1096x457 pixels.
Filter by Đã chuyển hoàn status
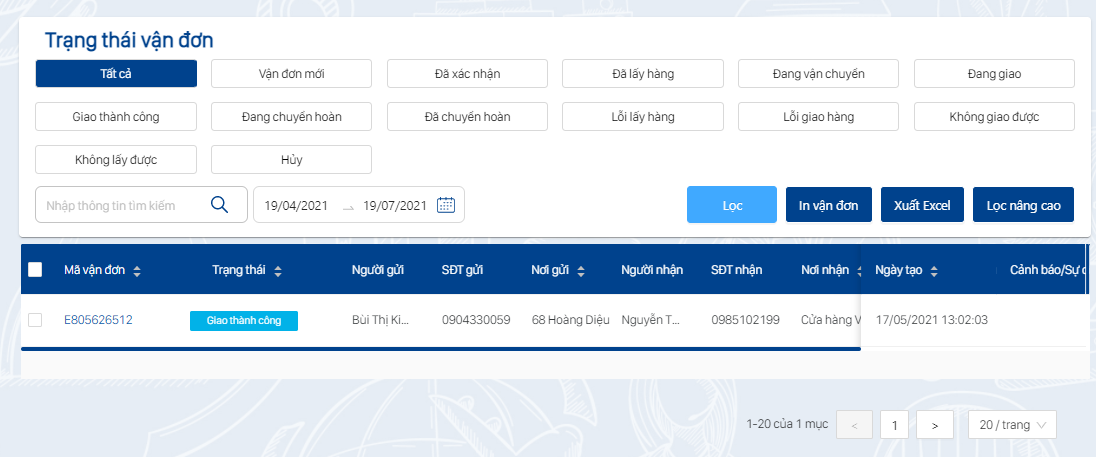(x=467, y=117)
